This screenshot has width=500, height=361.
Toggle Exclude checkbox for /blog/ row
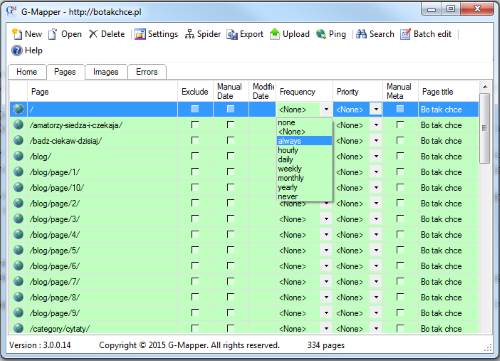[195, 156]
